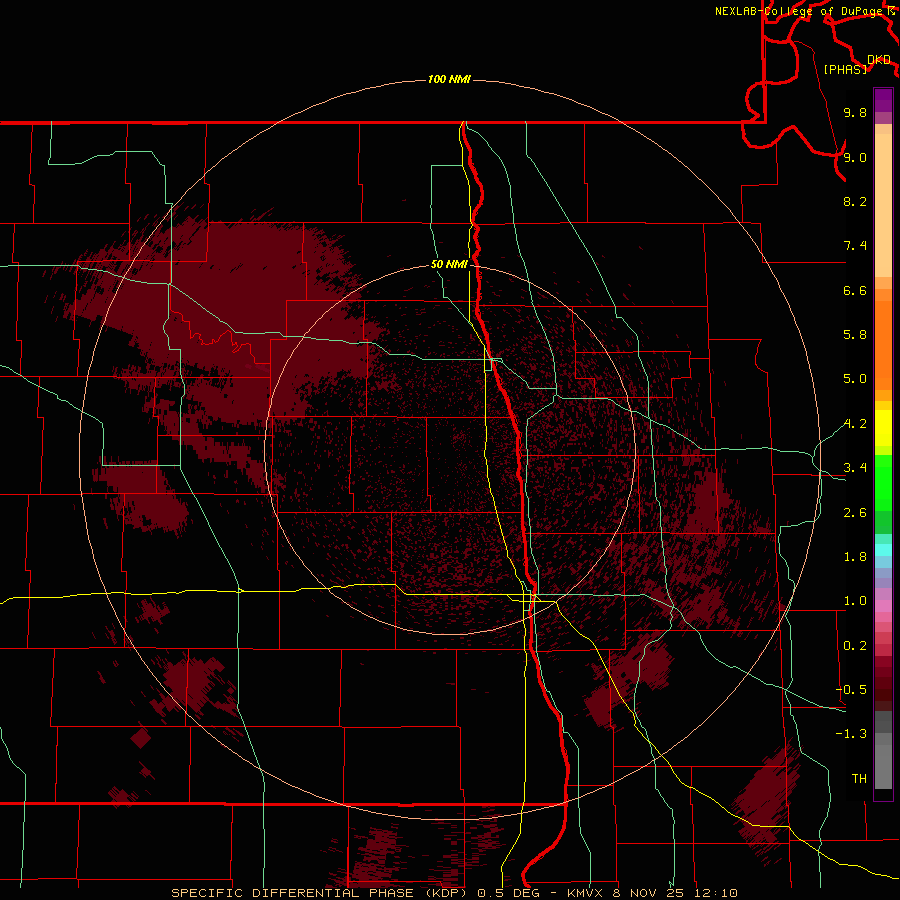Pick the yellow band of the color bar

point(883,428)
